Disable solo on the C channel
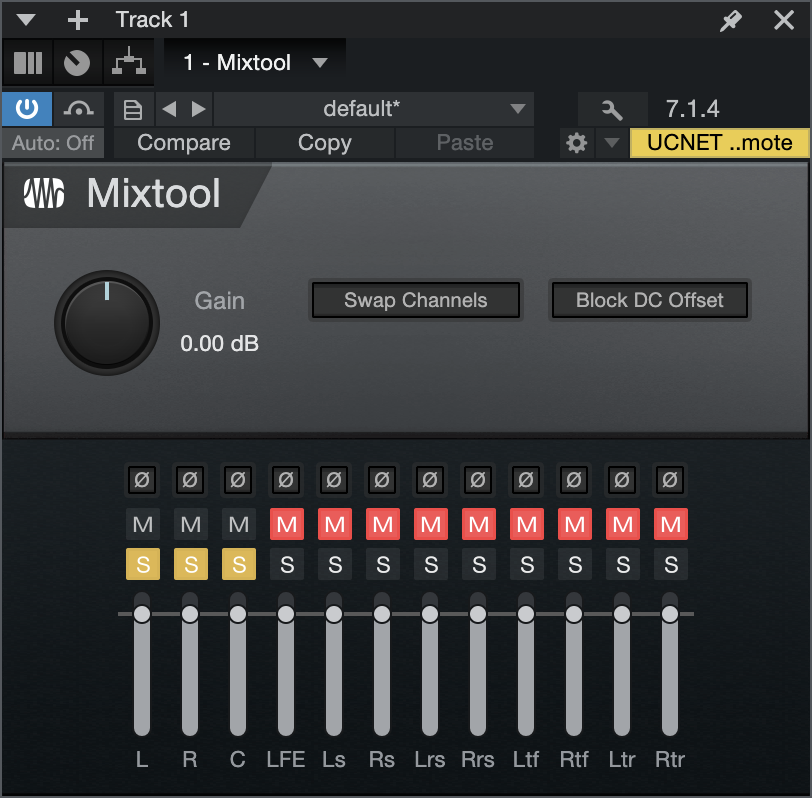 (239, 564)
